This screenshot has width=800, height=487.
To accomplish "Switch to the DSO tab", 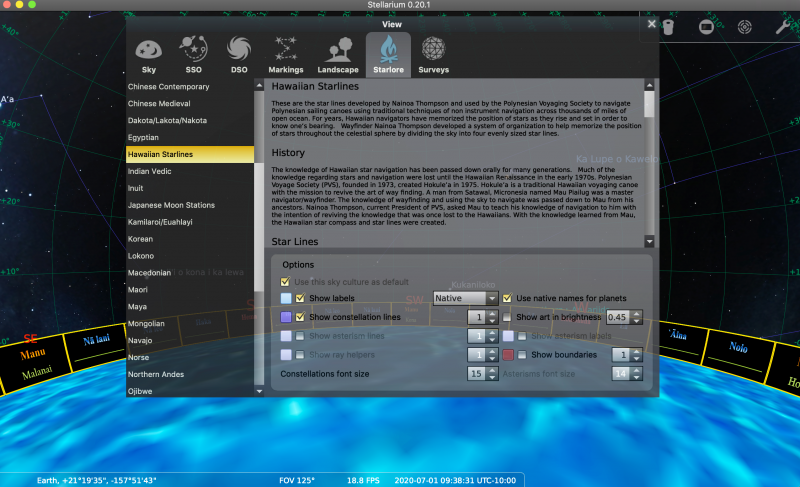I will [239, 56].
